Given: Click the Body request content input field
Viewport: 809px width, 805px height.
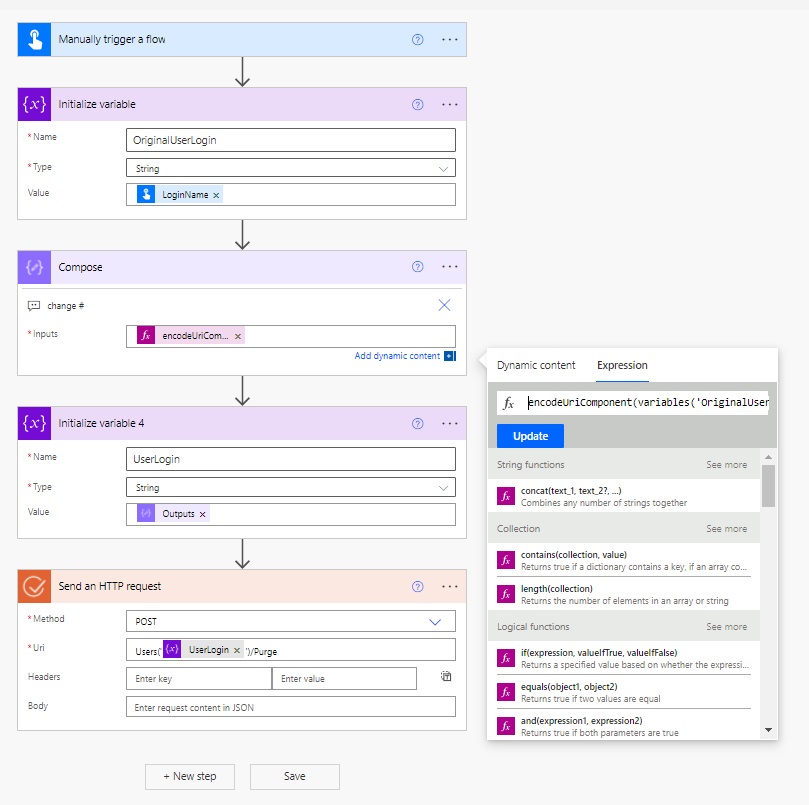Looking at the screenshot, I should pyautogui.click(x=290, y=707).
